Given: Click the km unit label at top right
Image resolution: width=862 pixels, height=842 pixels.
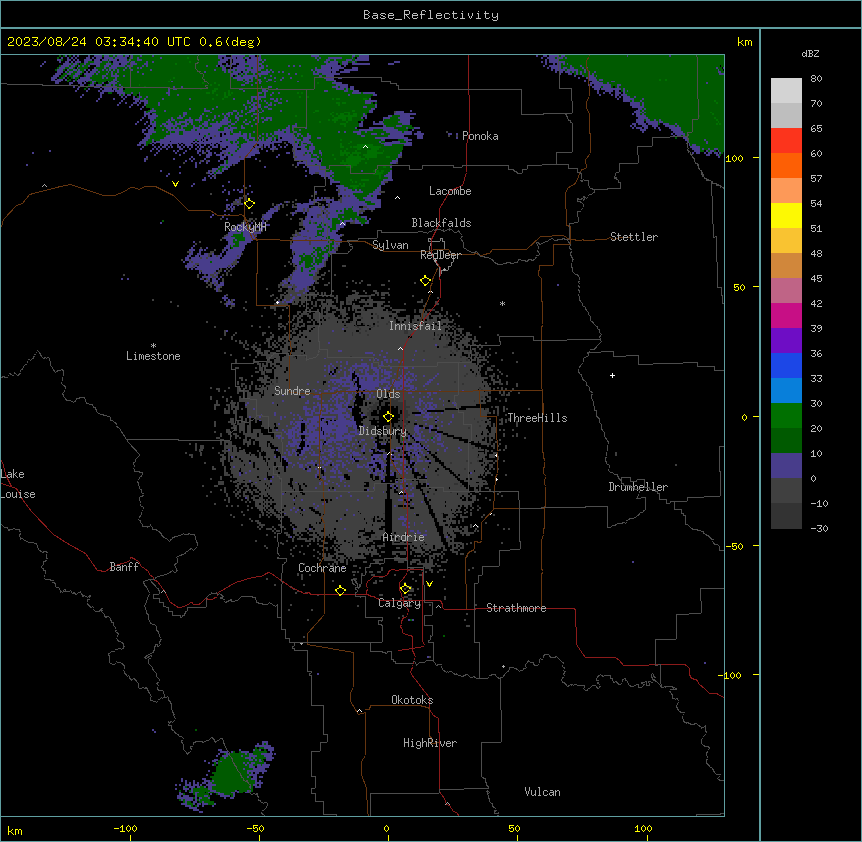Looking at the screenshot, I should click(x=744, y=42).
